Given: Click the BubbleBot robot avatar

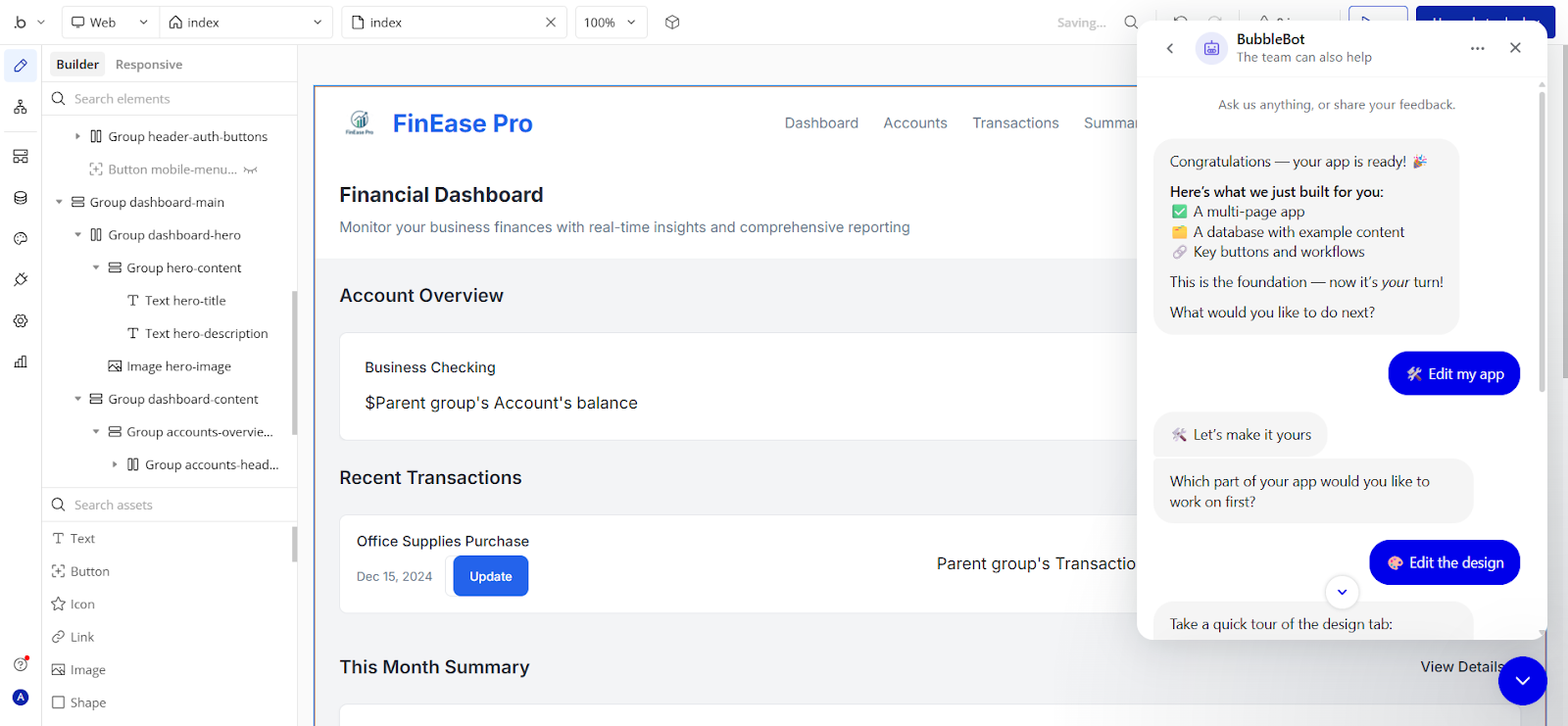Looking at the screenshot, I should pyautogui.click(x=1211, y=48).
